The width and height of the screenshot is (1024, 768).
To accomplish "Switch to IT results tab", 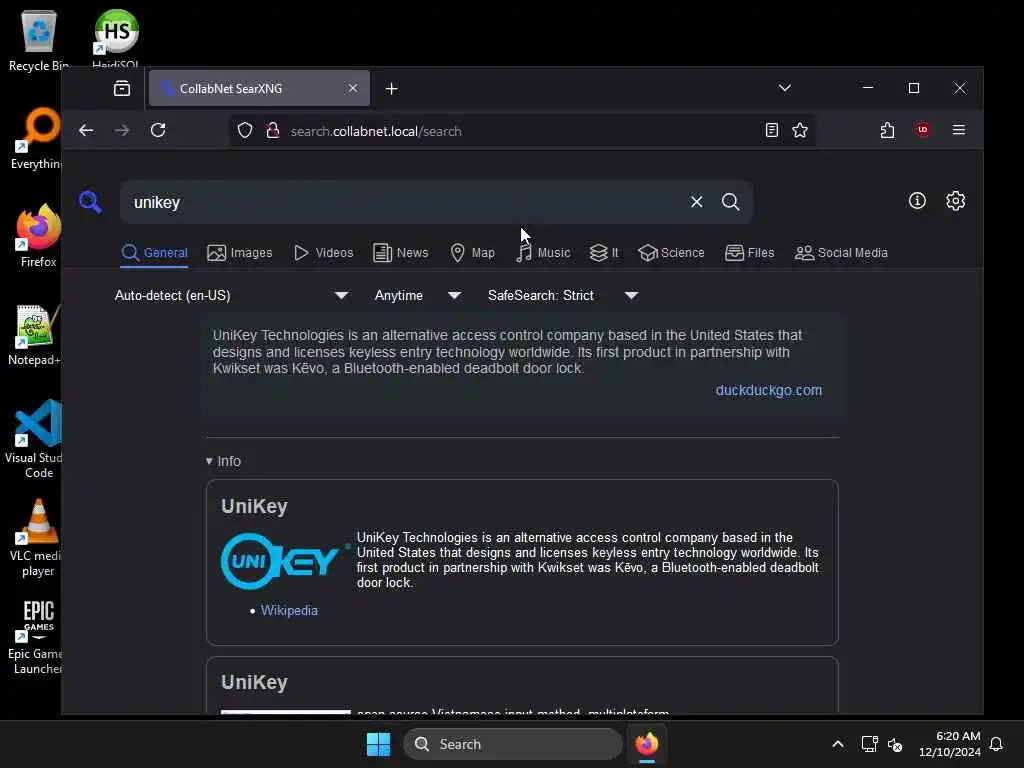I will pos(603,253).
